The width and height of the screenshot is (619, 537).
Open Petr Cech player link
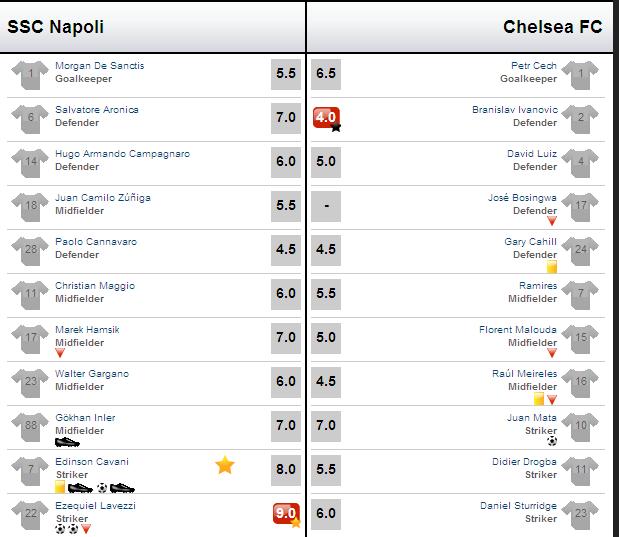[x=534, y=66]
